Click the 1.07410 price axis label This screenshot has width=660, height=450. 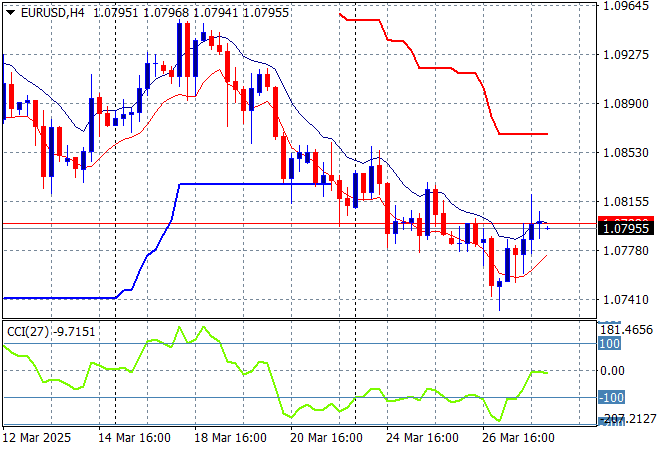626,299
